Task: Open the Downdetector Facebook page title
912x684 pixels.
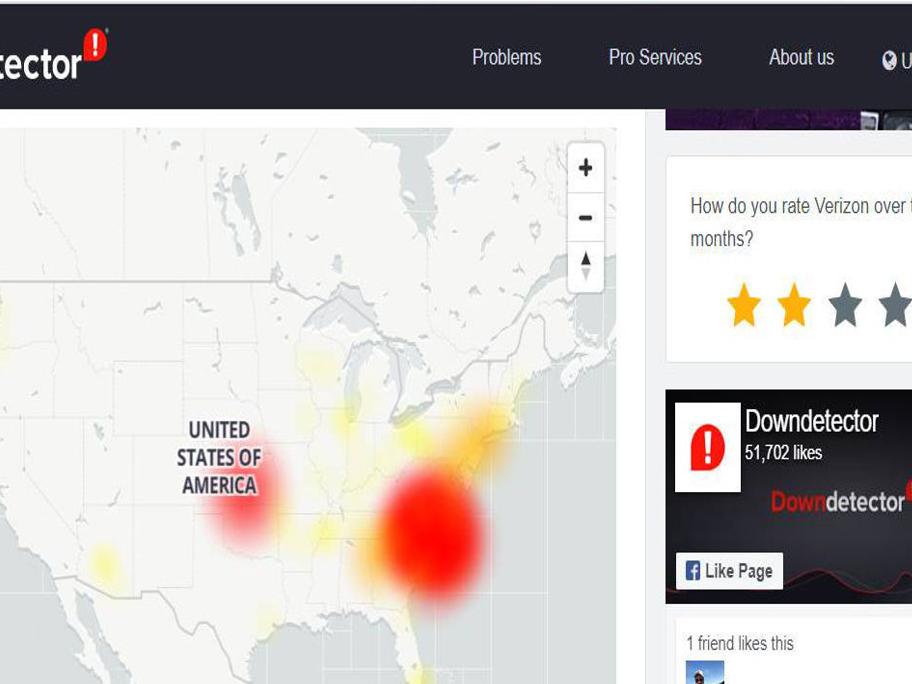Action: (x=811, y=421)
